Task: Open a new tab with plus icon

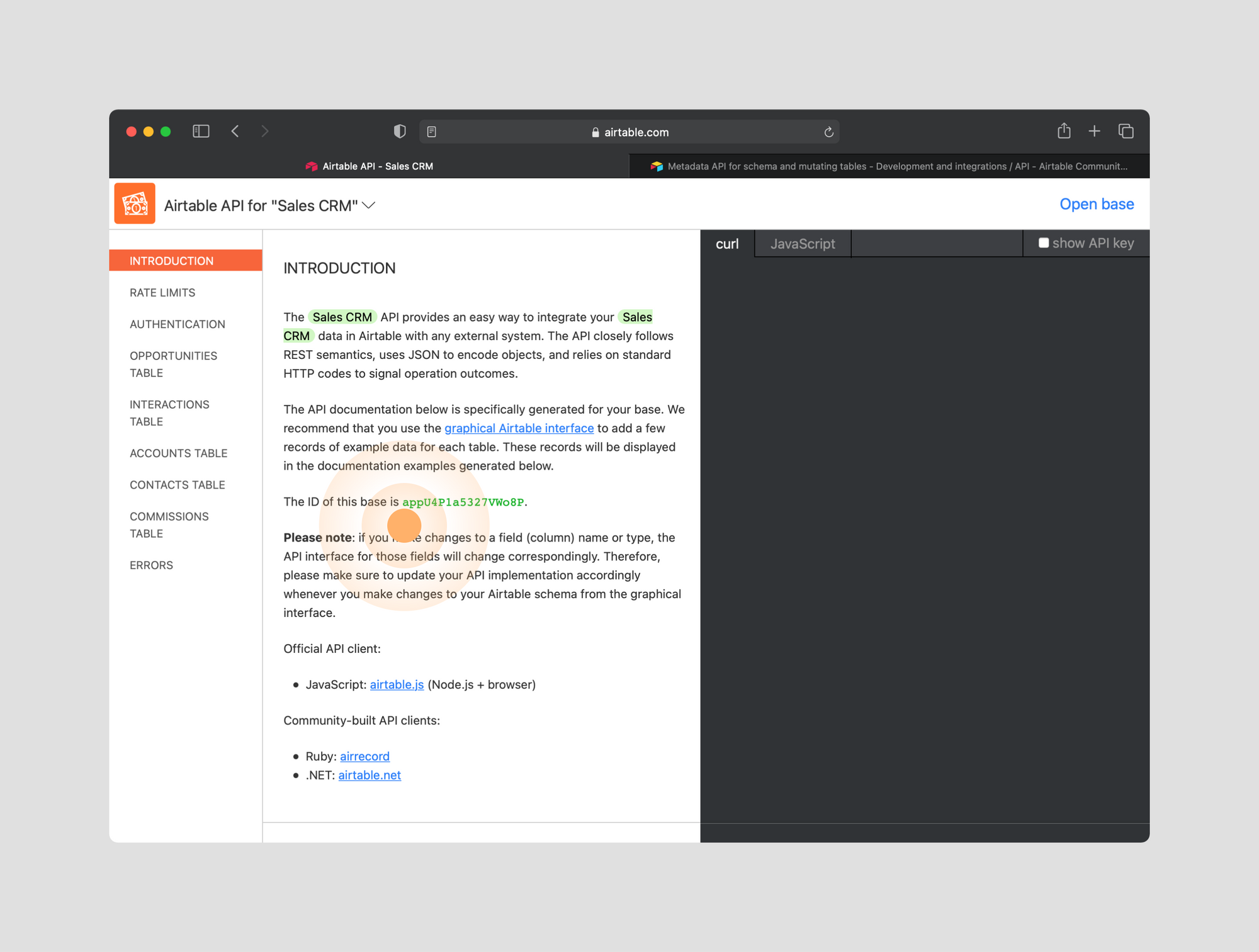Action: (x=1095, y=131)
